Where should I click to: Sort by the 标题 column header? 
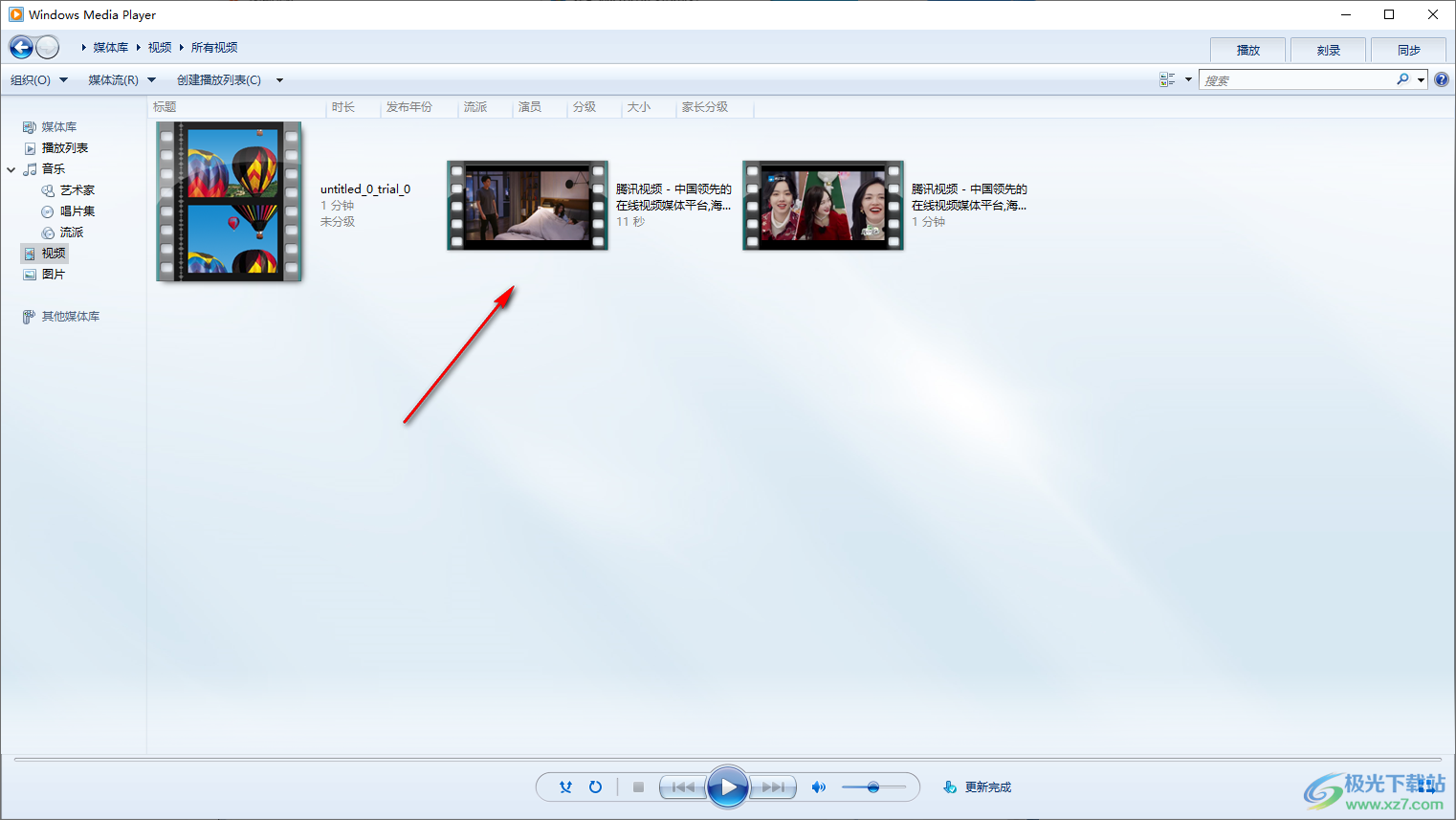point(237,107)
